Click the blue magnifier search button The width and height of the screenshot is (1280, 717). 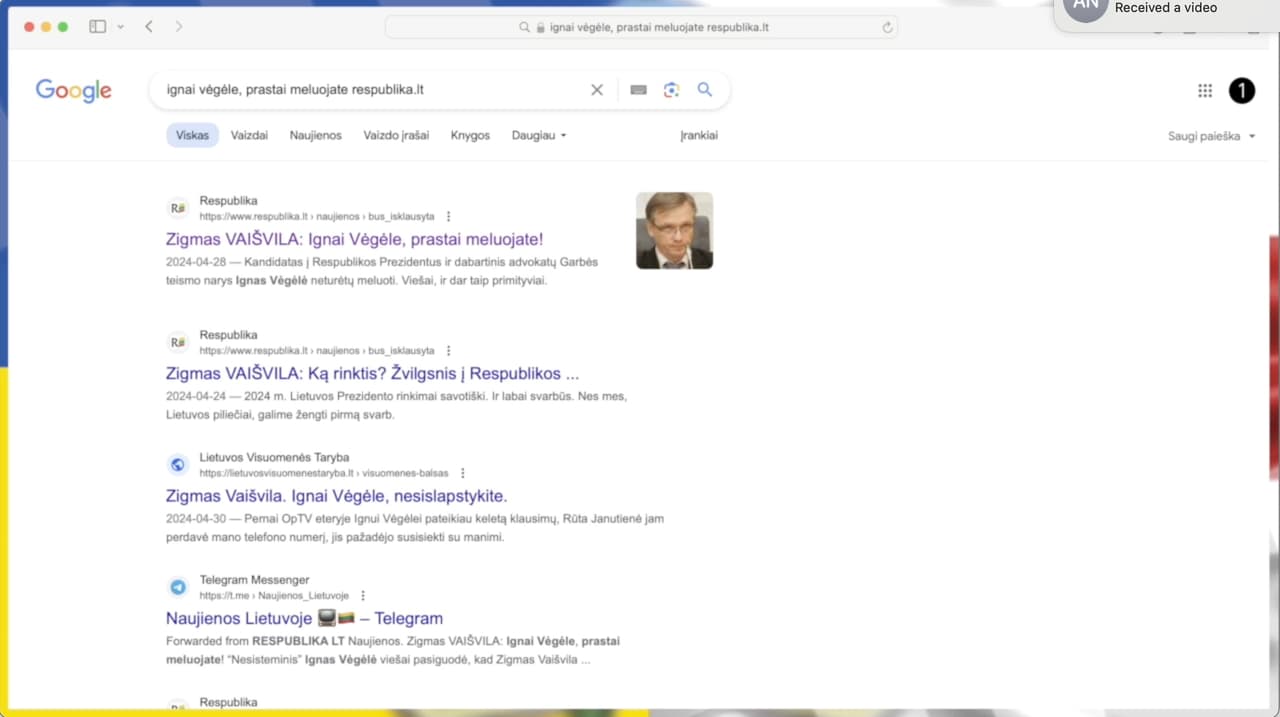[705, 90]
